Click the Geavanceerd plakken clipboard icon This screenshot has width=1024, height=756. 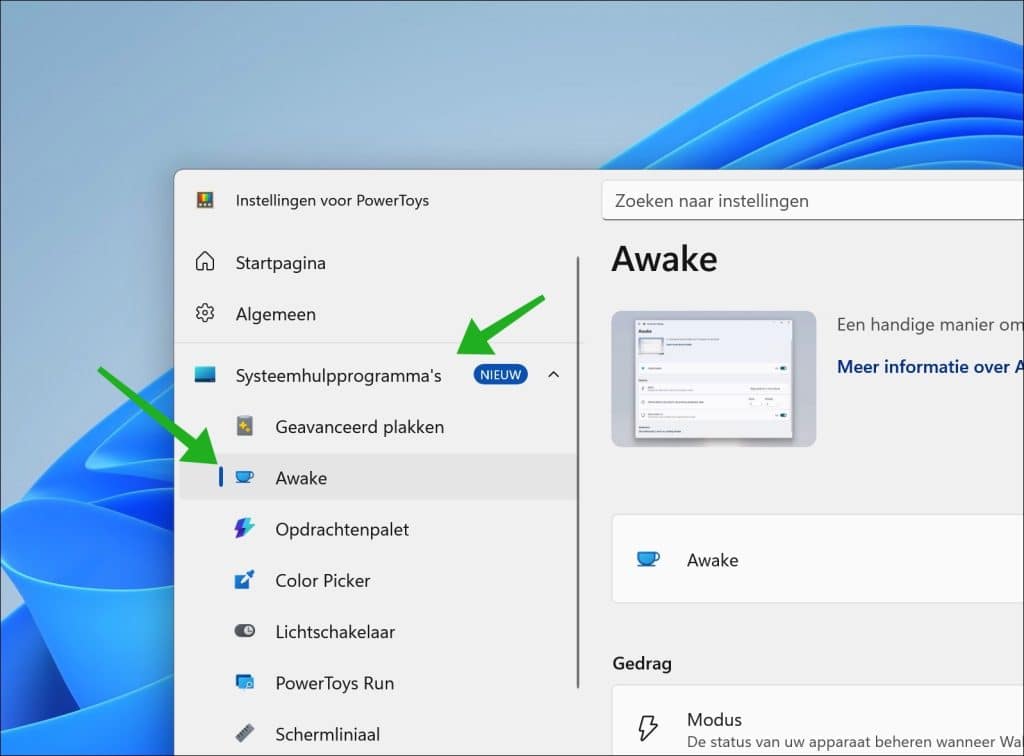click(244, 426)
